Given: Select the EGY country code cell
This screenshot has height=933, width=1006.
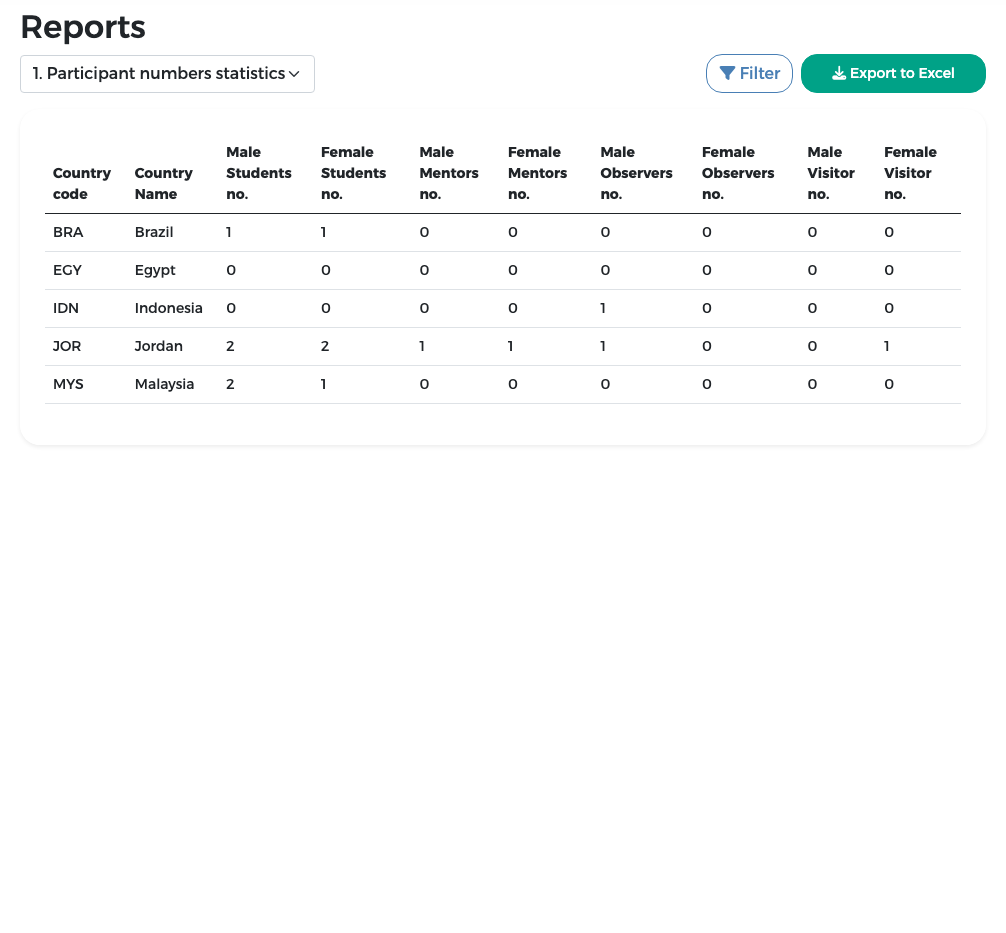Looking at the screenshot, I should click(x=67, y=270).
